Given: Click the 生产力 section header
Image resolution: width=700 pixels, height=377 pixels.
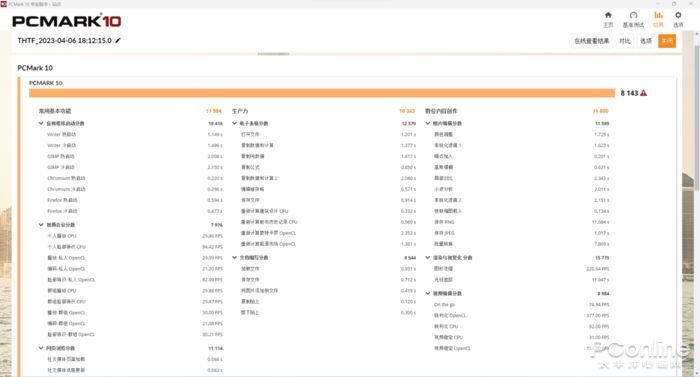Looking at the screenshot, I should pos(240,111).
